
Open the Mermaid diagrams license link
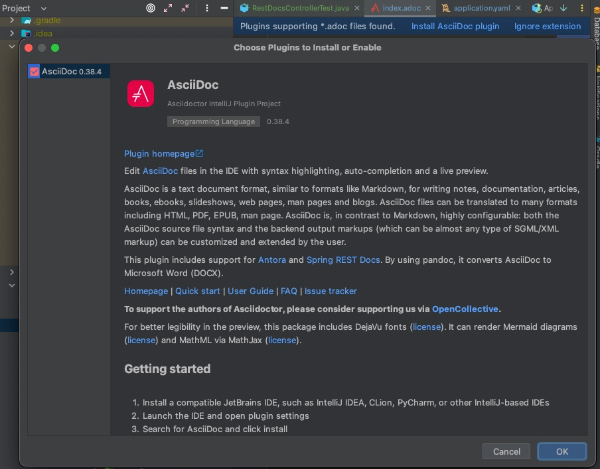(x=141, y=340)
